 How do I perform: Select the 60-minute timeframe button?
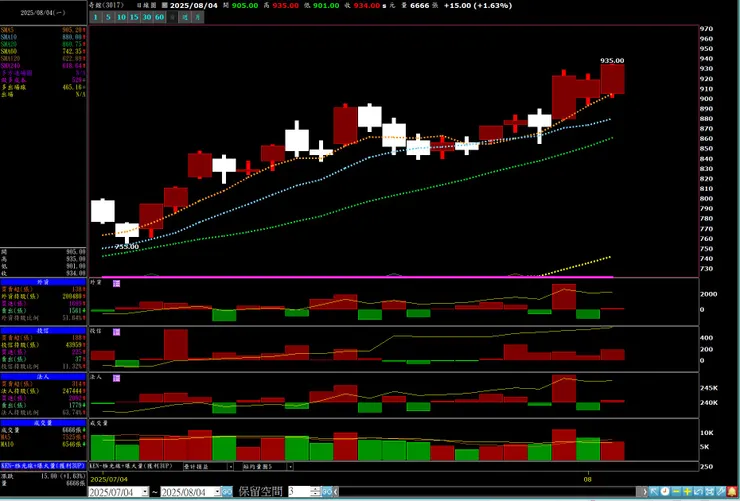click(x=160, y=17)
